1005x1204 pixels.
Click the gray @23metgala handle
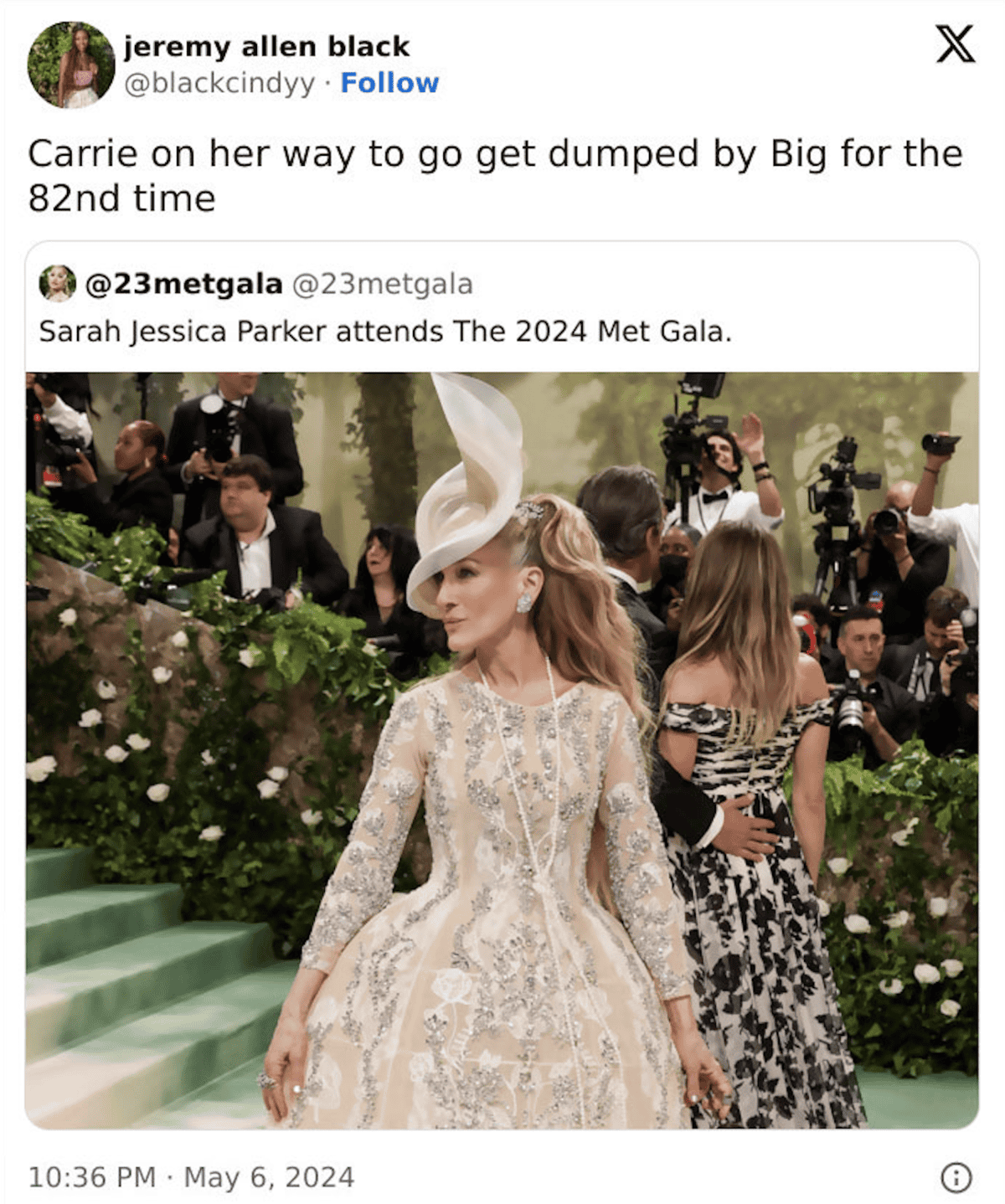[x=382, y=284]
